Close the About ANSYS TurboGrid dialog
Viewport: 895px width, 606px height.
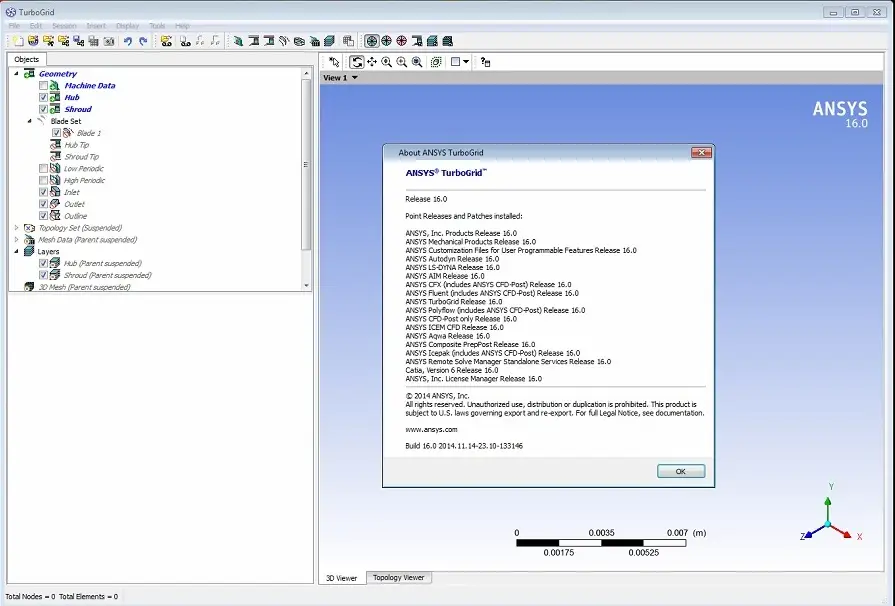701,152
